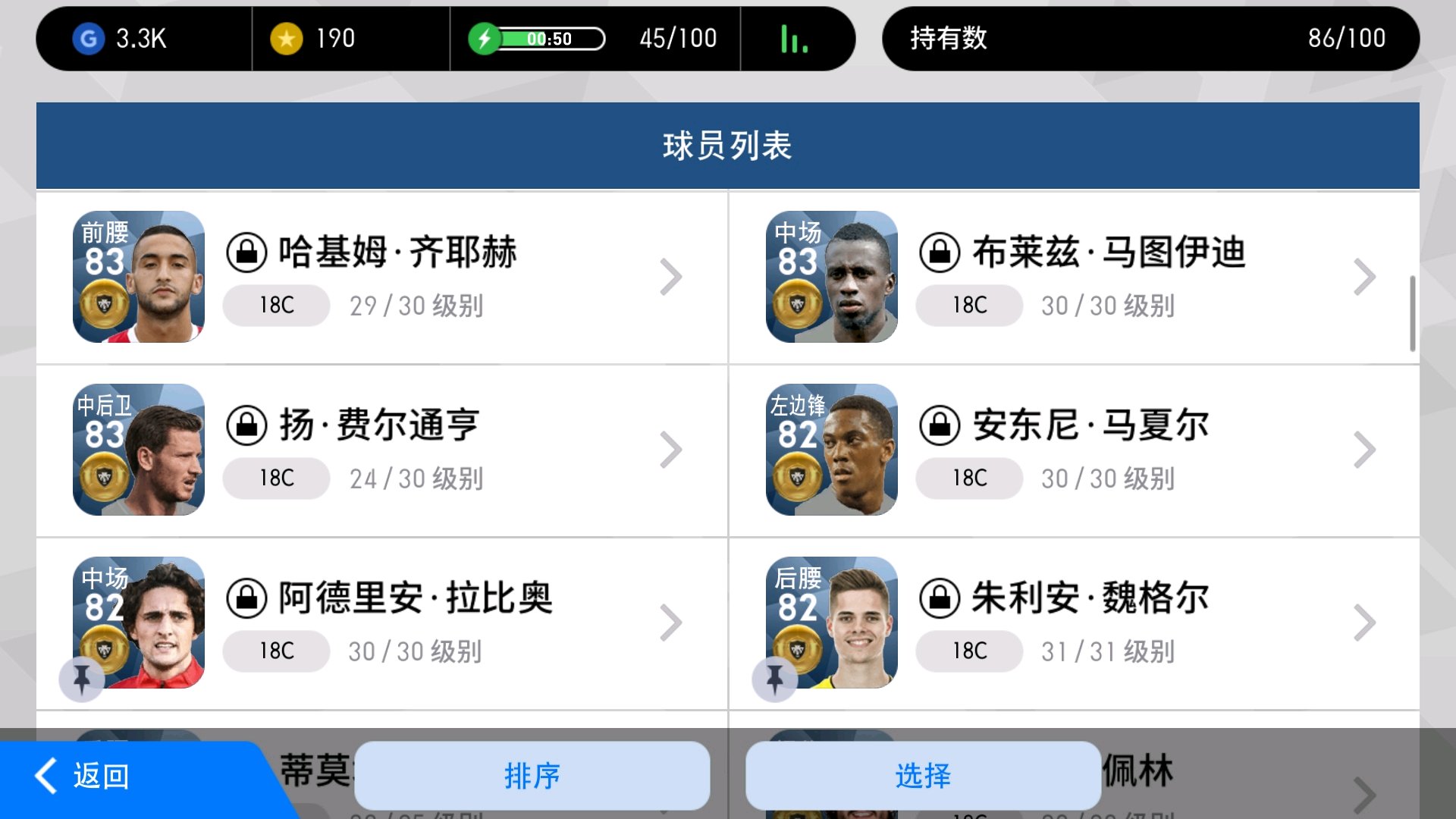Open the 球员列表 header tab
Viewport: 1456px width, 819px height.
pos(728,146)
